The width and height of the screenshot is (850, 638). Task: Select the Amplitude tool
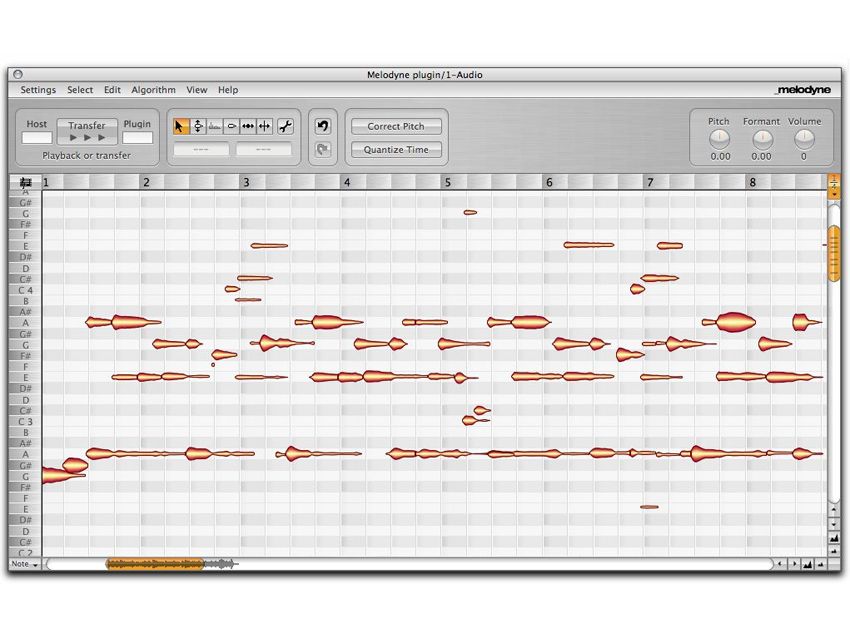(248, 126)
